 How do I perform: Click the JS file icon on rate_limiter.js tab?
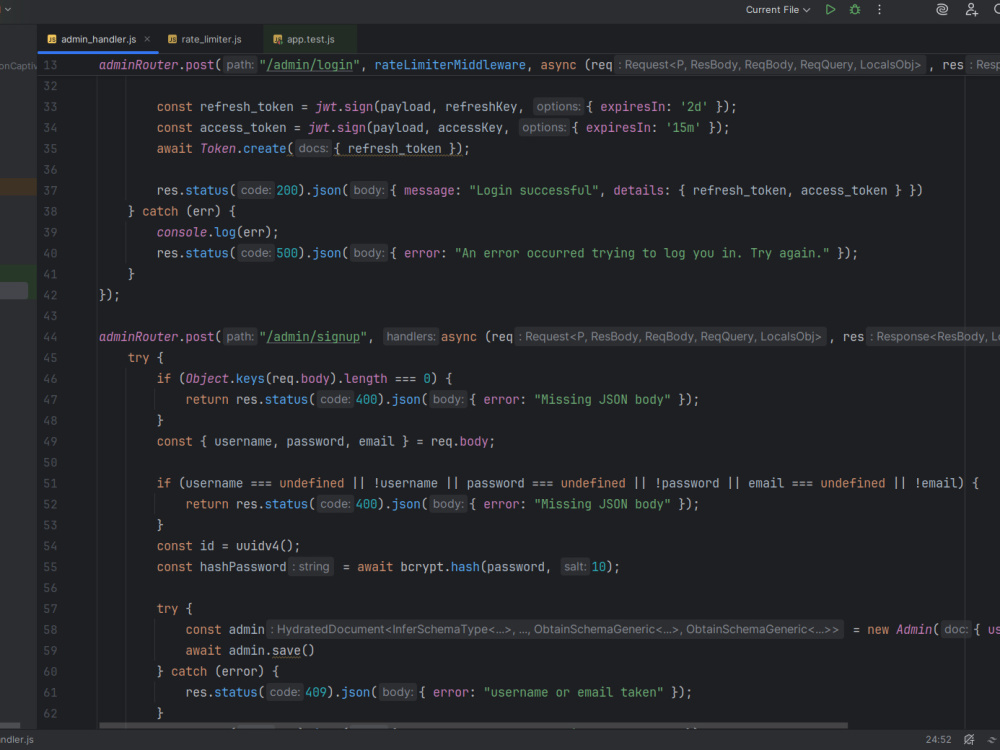(x=172, y=40)
